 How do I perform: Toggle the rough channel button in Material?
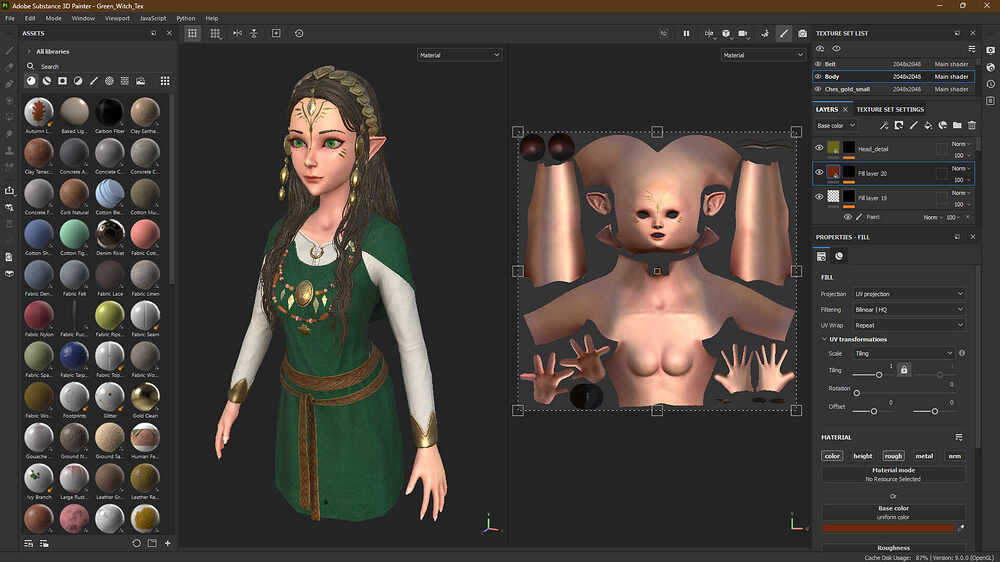(x=893, y=456)
